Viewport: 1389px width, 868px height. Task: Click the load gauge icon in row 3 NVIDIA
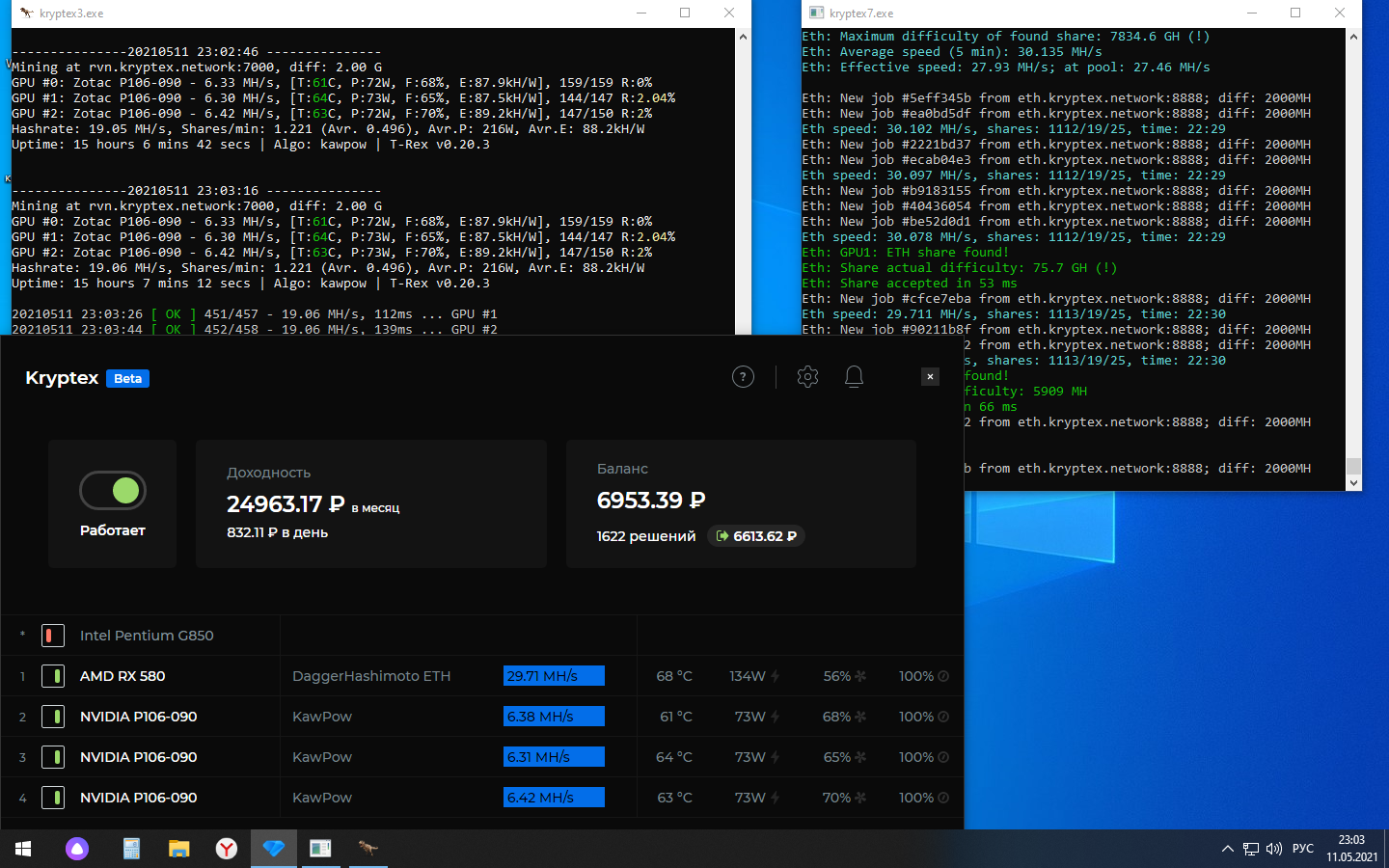(943, 757)
